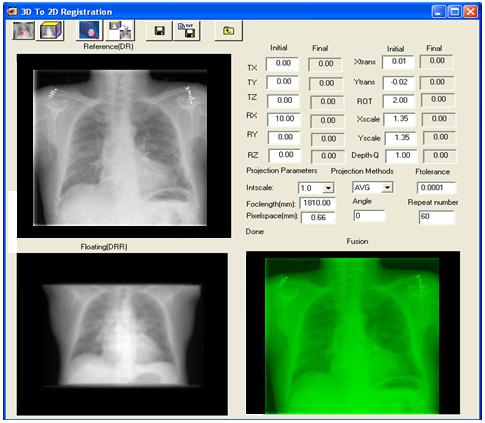Image resolution: width=485 pixels, height=423 pixels.
Task: Click the 3D volume cube icon
Action: 50,30
